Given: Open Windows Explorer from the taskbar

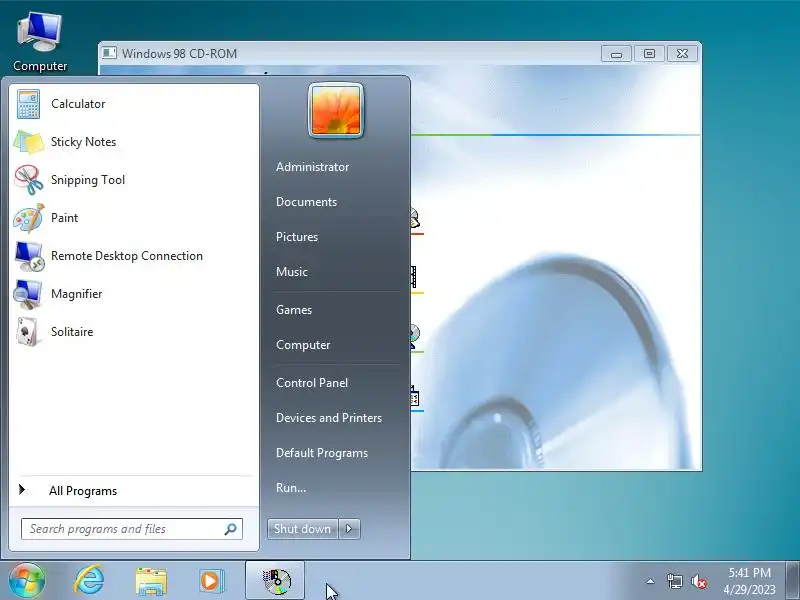Looking at the screenshot, I should point(151,581).
